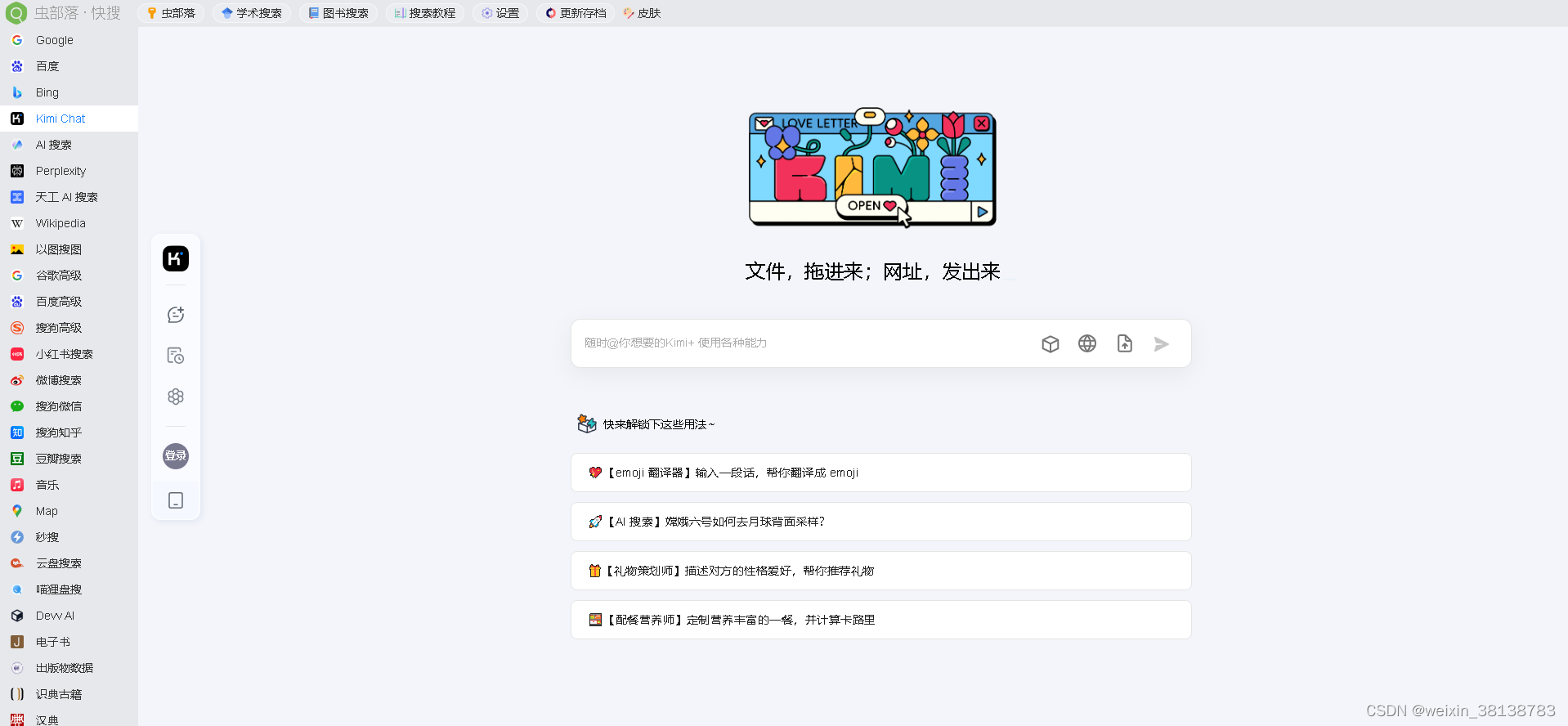Open 小红书搜索 entry
This screenshot has height=726, width=1568.
click(x=69, y=354)
